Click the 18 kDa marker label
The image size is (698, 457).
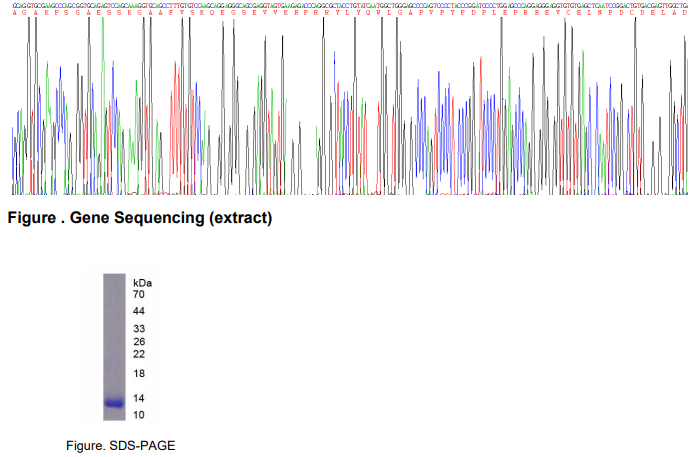click(139, 374)
